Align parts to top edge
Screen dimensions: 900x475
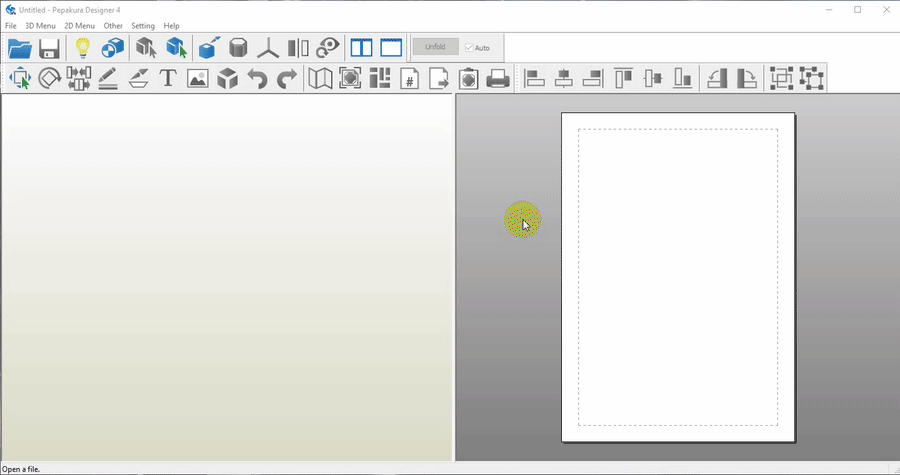(623, 78)
